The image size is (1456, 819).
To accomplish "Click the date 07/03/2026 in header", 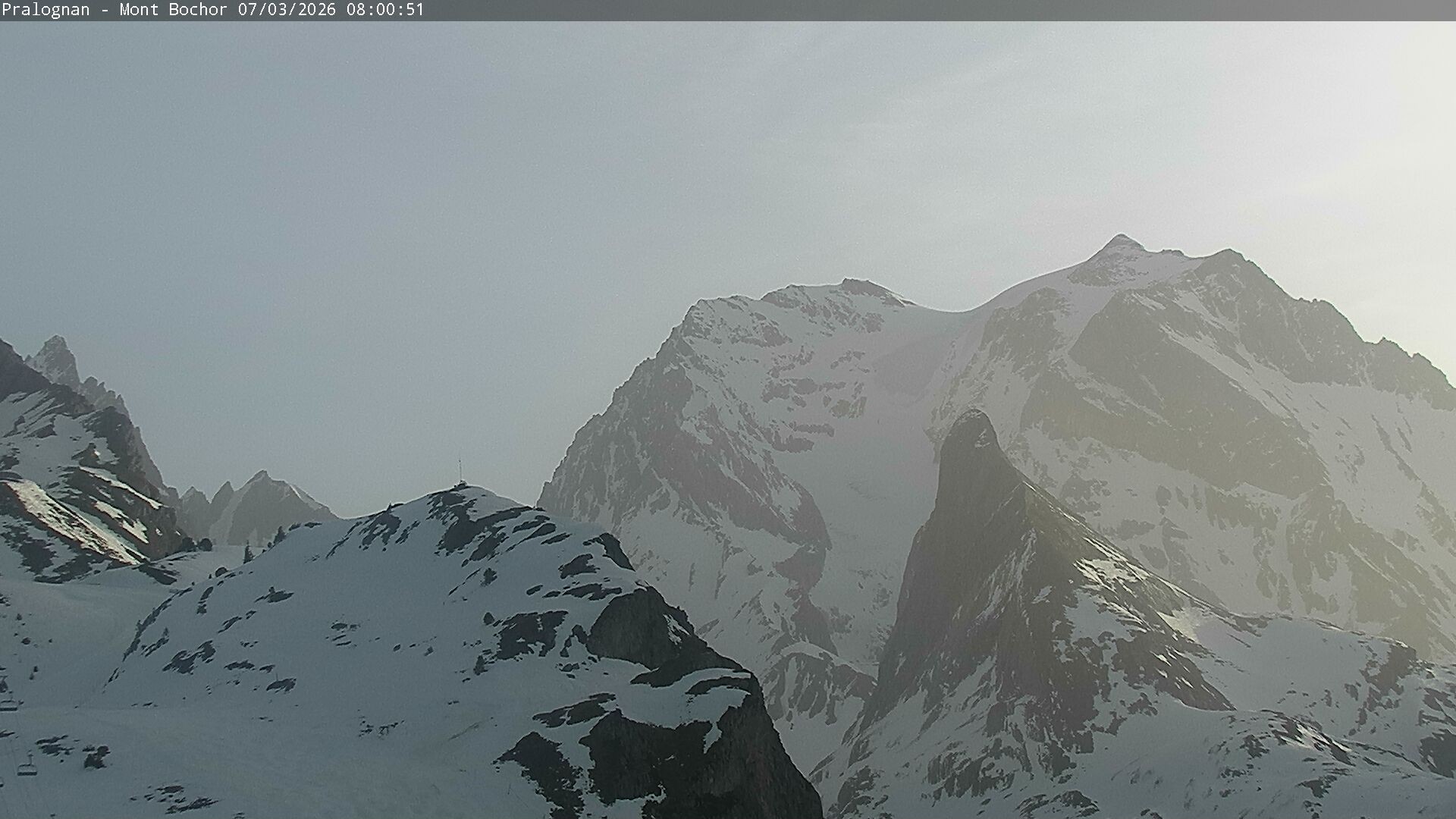I will point(287,10).
